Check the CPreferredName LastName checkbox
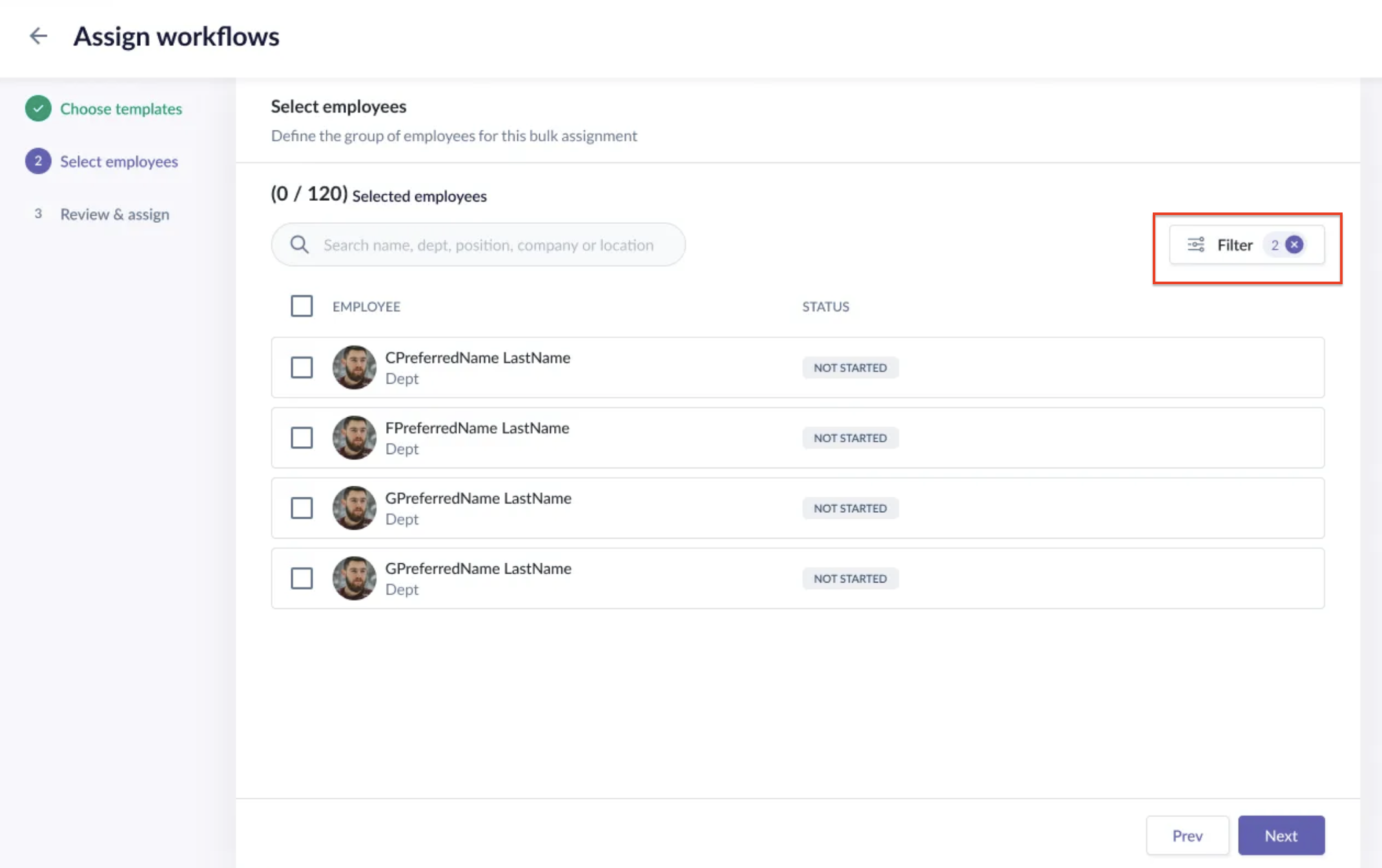The width and height of the screenshot is (1382, 868). [x=302, y=367]
